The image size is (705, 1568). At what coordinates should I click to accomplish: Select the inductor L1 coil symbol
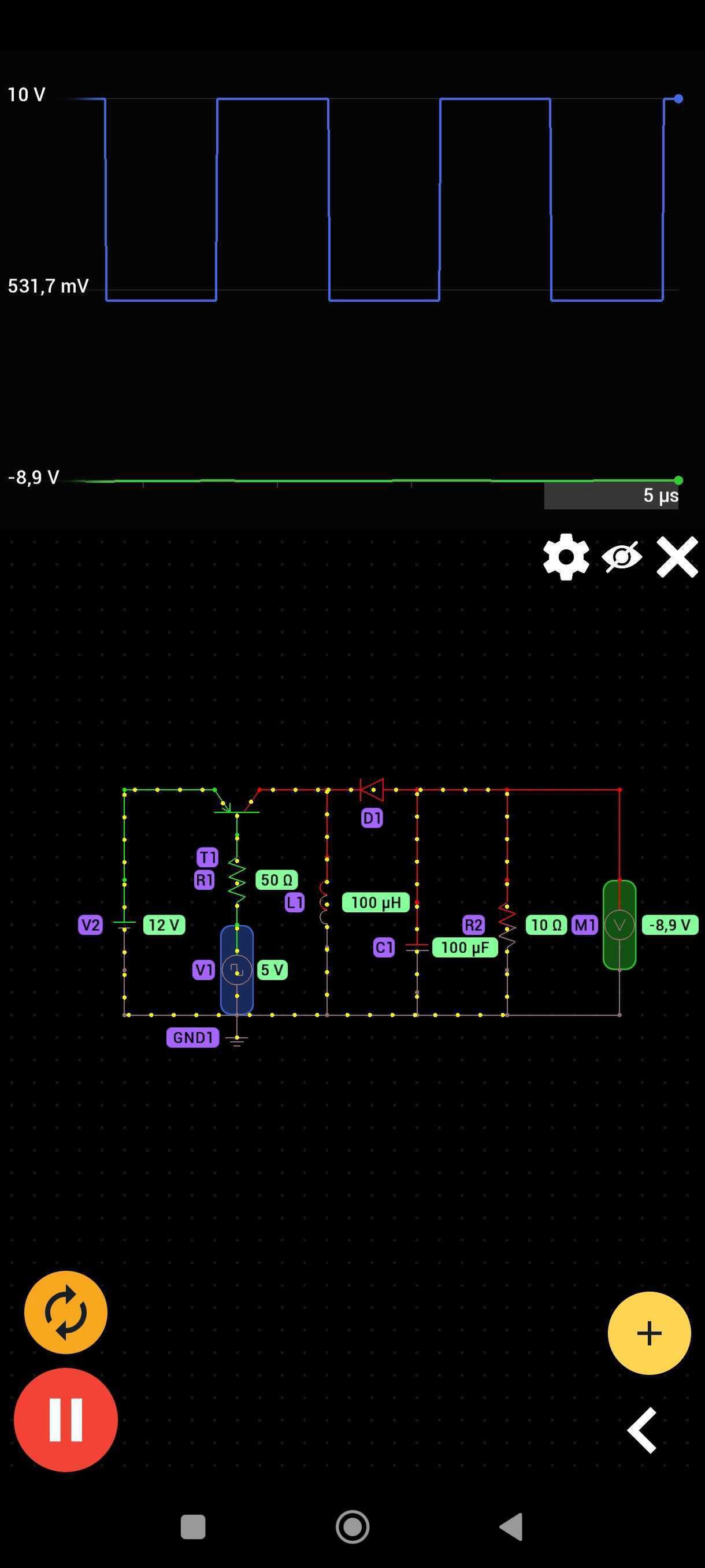[x=324, y=903]
